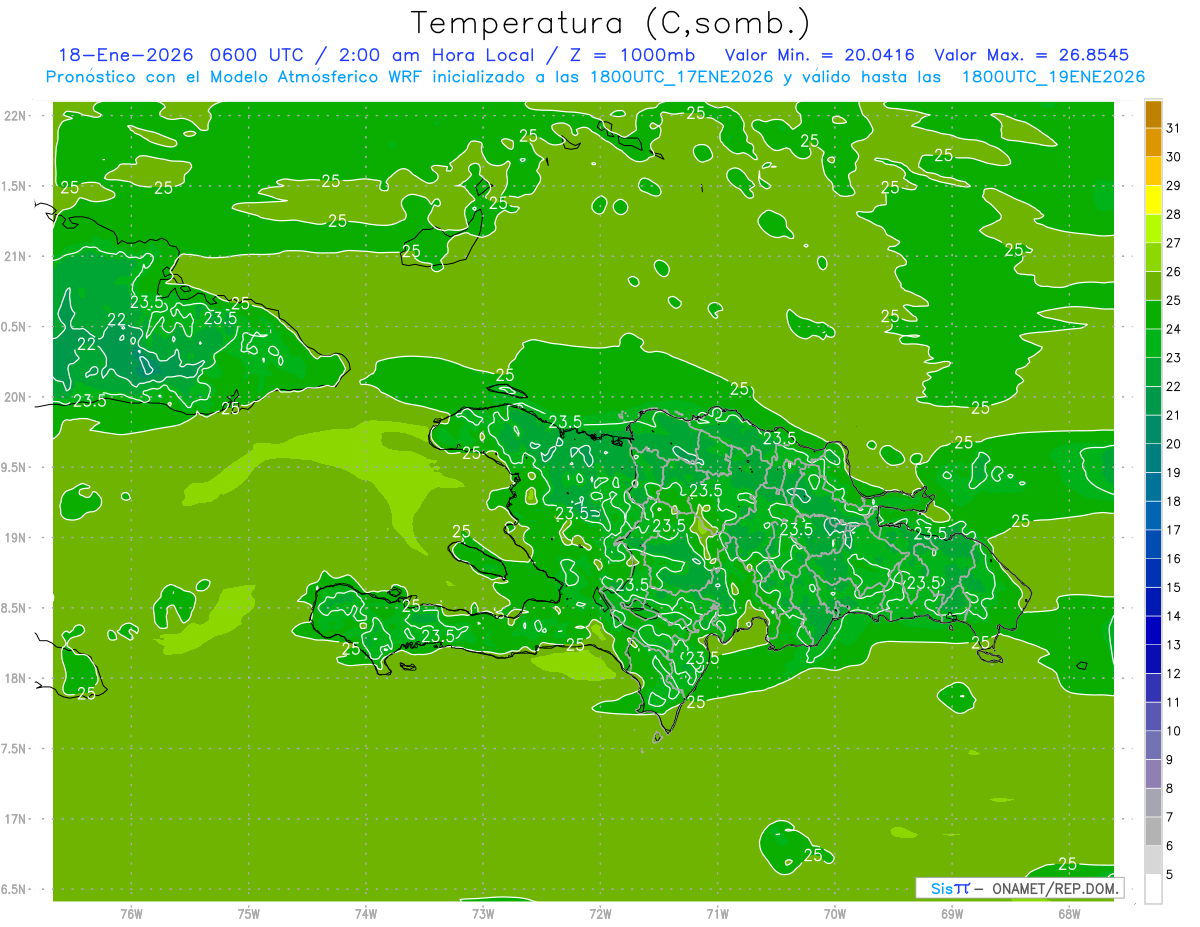Click the light gray swatch between 5 and 6
Image resolution: width=1200 pixels, height=927 pixels.
click(x=1153, y=860)
